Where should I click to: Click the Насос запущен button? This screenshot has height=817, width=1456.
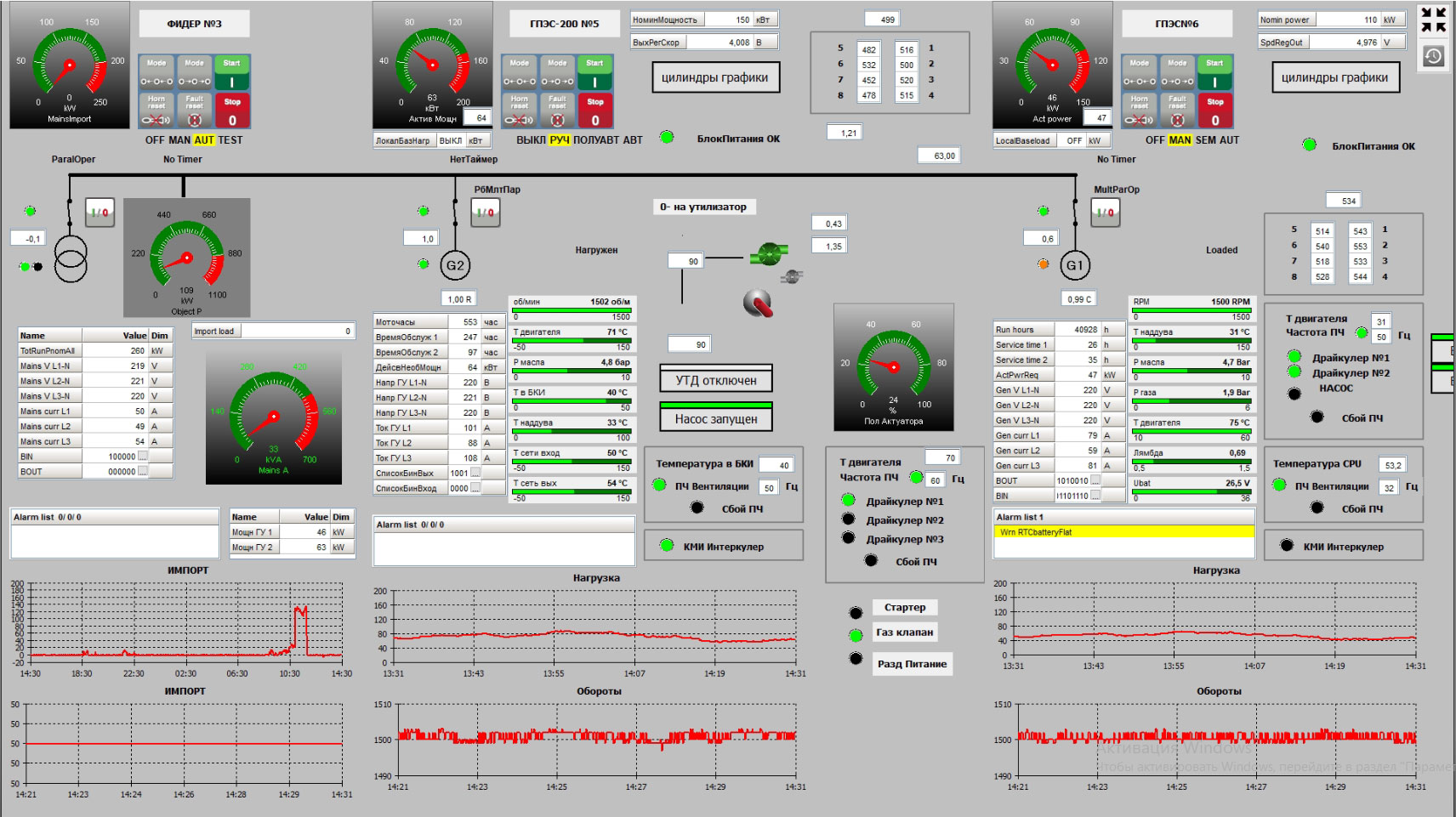coord(716,418)
